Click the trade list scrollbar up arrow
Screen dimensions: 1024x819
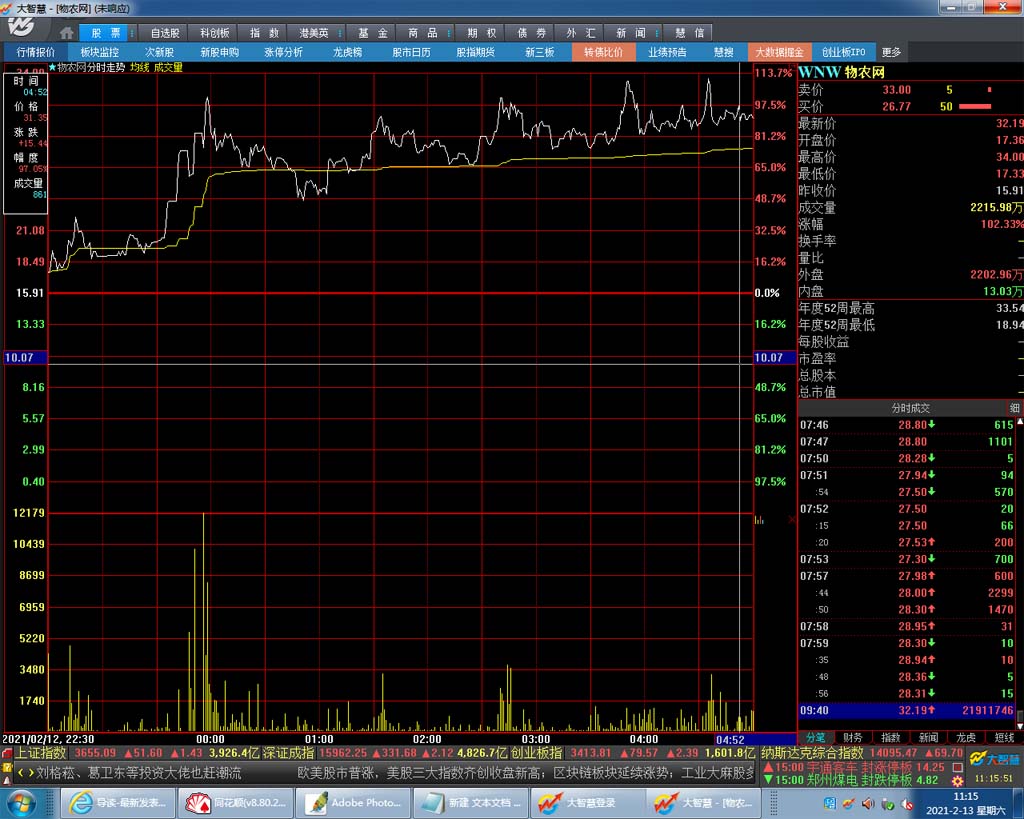(x=1019, y=422)
